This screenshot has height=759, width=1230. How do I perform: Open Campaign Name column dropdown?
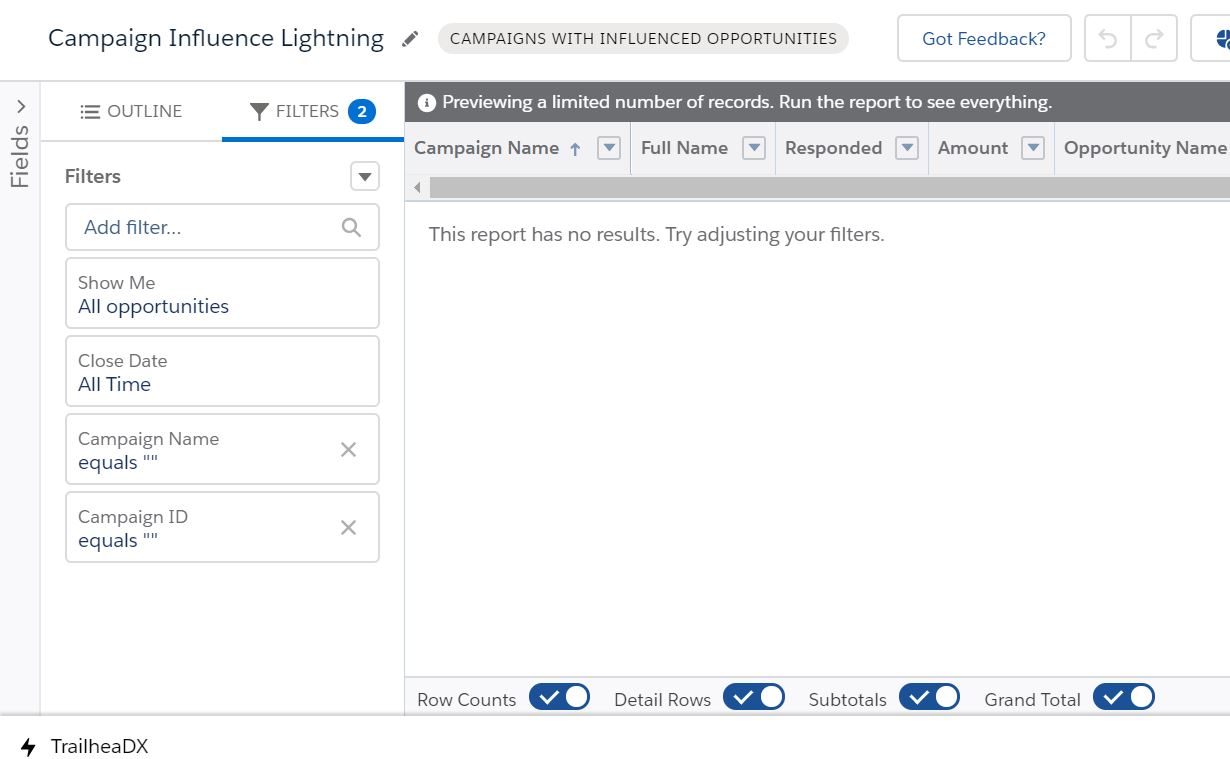(609, 148)
